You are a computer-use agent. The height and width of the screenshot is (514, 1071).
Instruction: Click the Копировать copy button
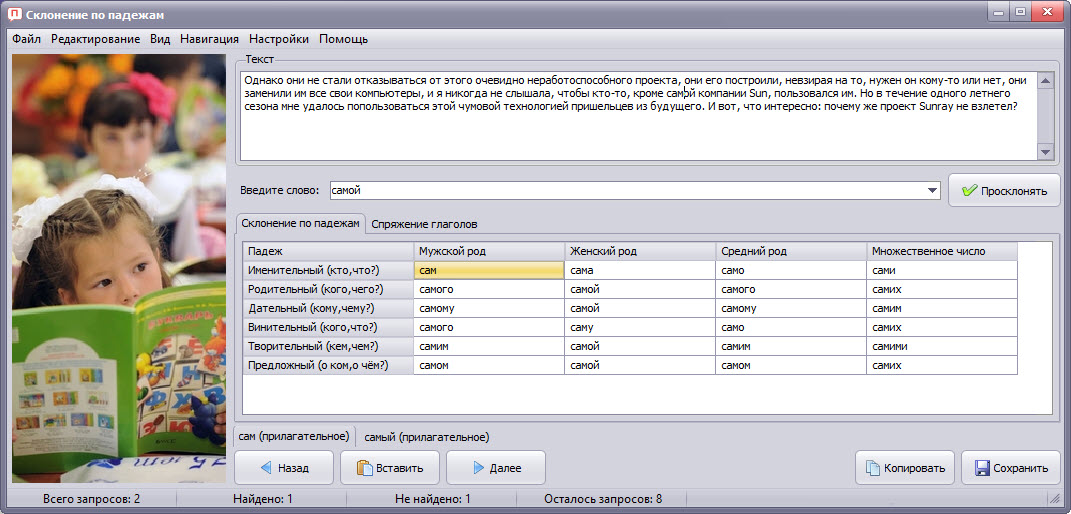coord(904,468)
